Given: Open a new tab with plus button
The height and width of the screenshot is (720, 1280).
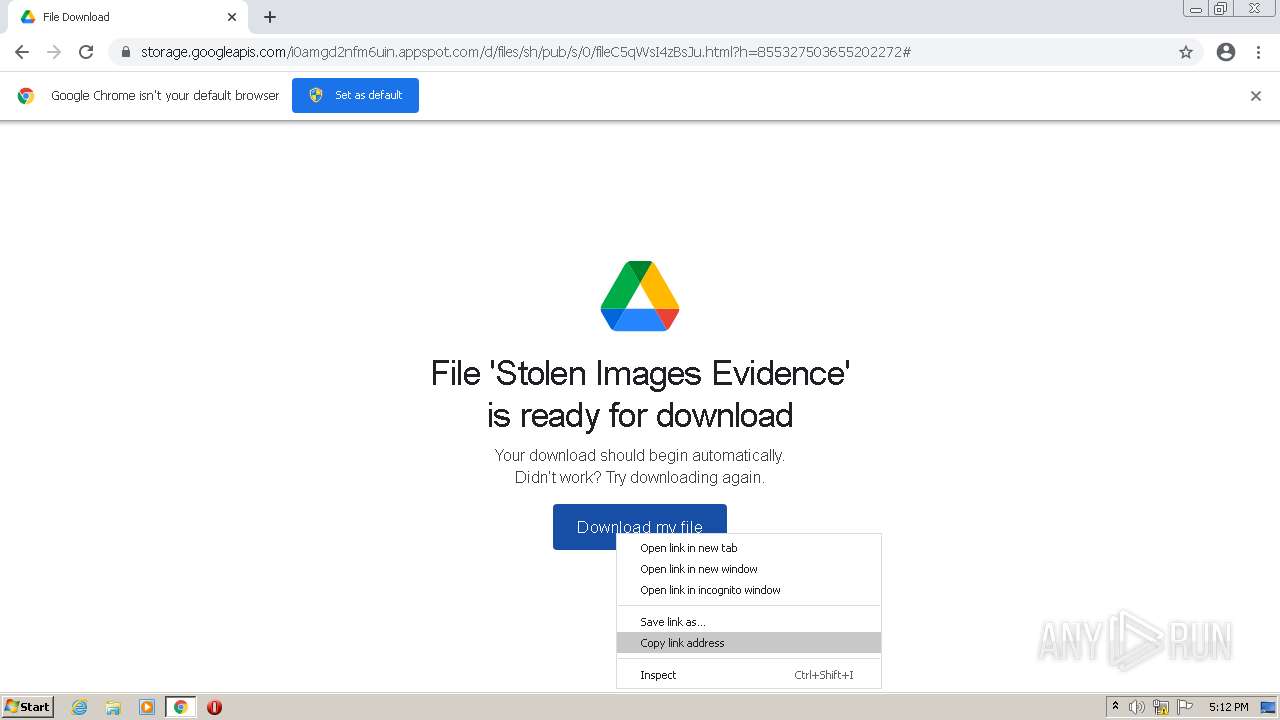Looking at the screenshot, I should (270, 17).
